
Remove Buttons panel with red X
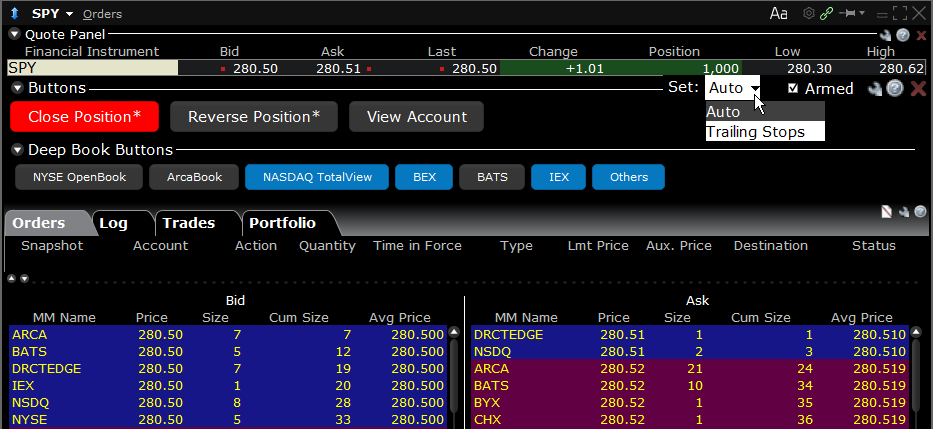pos(918,89)
